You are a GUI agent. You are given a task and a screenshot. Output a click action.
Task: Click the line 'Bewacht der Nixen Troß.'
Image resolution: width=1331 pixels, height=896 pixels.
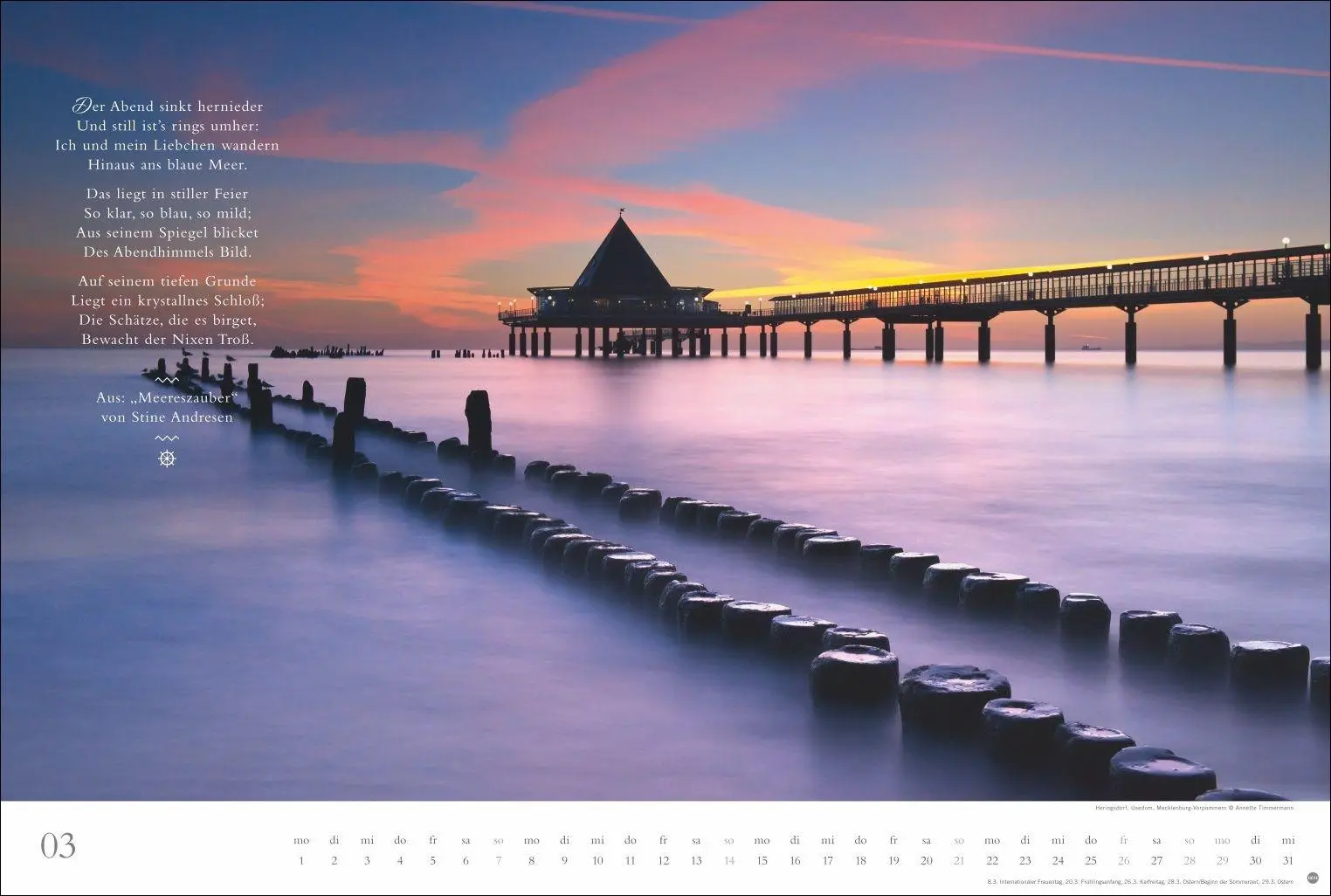point(168,339)
